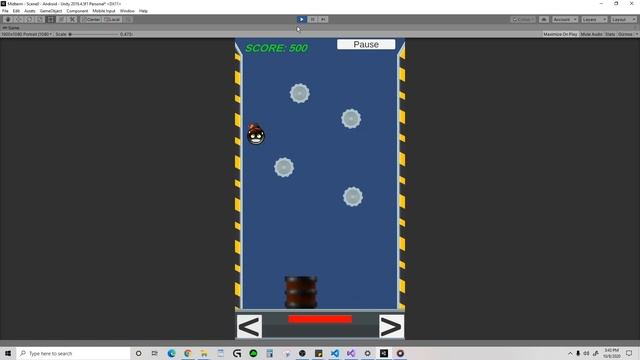Open File Explorer from taskbar
640x360 pixels.
[204, 353]
